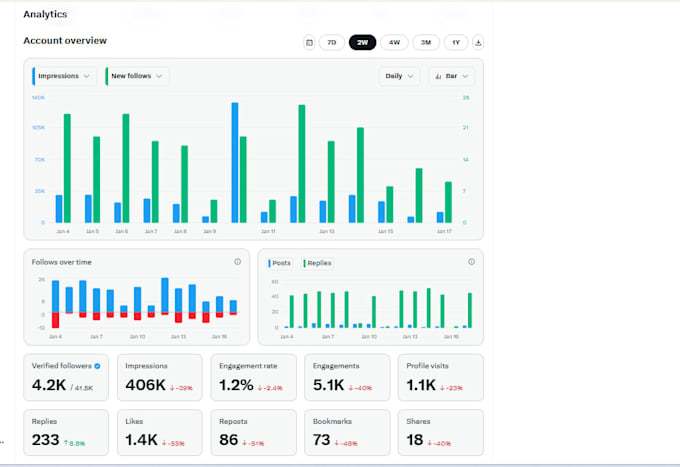
Task: Open the New follows metric dropdown
Action: click(x=137, y=76)
